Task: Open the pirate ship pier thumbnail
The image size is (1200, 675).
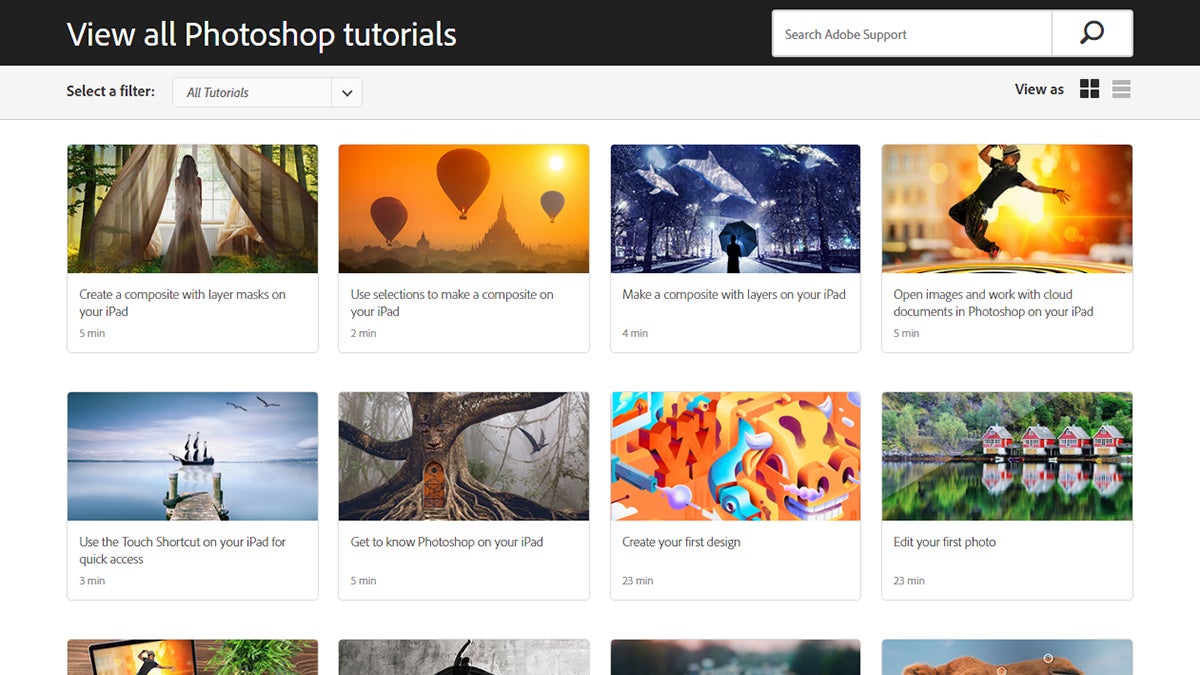Action: coord(192,456)
